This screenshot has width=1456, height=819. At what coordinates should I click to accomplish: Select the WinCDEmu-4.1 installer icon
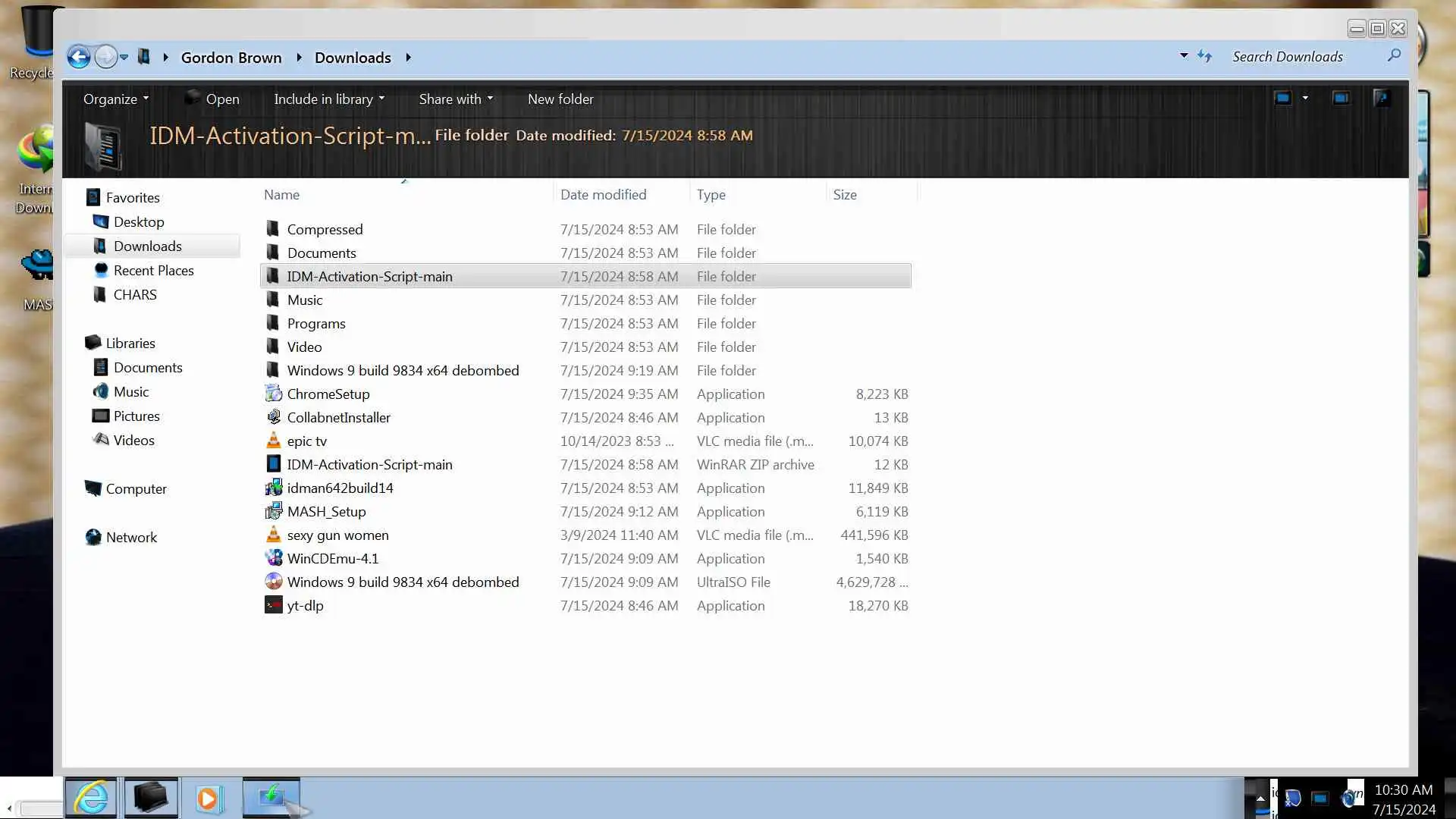click(274, 558)
